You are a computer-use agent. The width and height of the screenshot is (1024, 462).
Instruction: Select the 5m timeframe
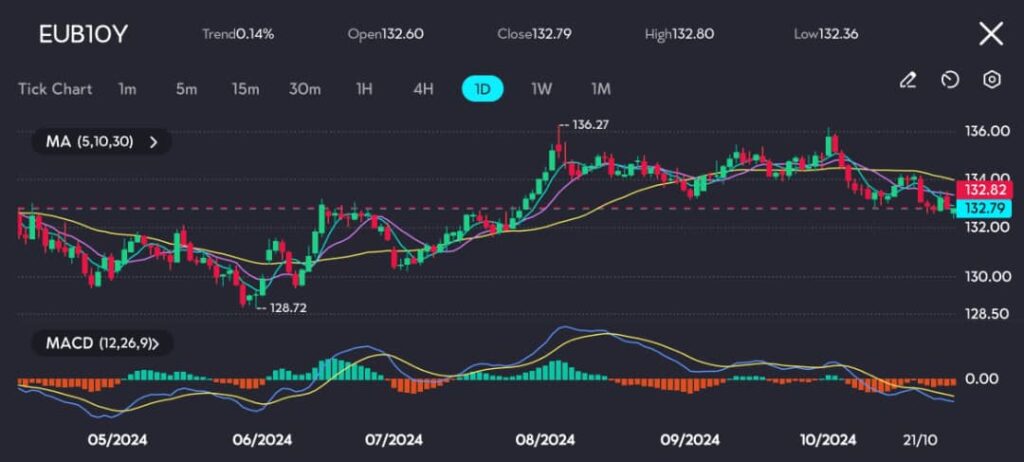186,89
